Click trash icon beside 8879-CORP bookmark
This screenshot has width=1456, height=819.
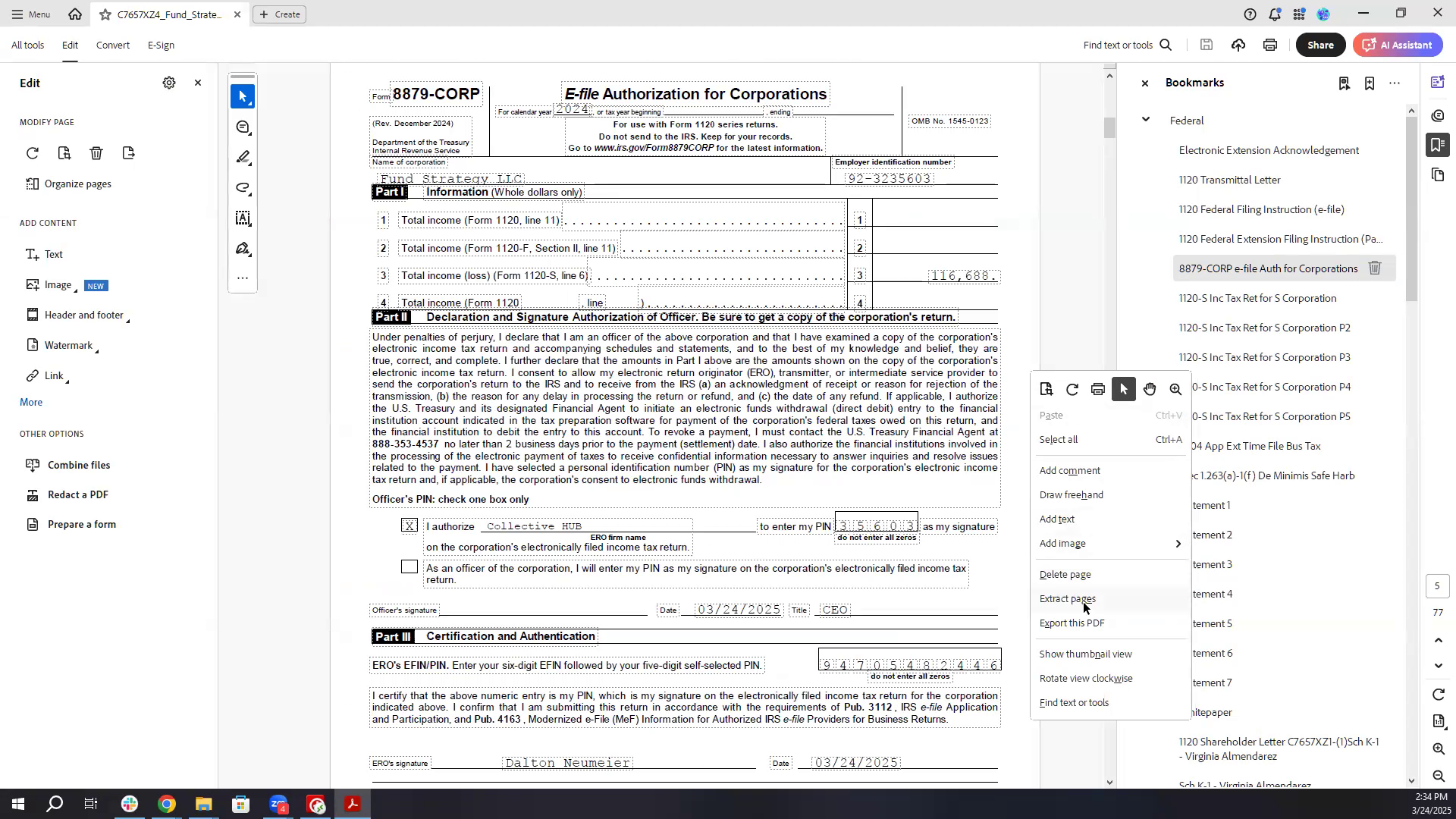pos(1375,268)
